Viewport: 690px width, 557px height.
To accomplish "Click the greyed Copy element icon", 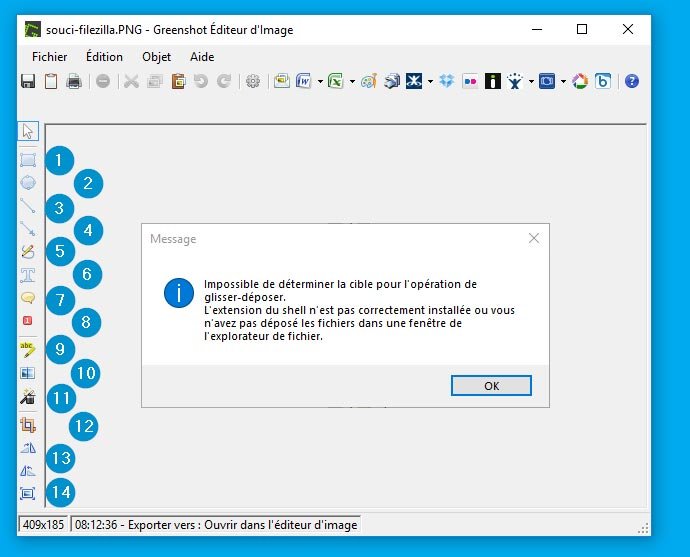I will [x=154, y=81].
